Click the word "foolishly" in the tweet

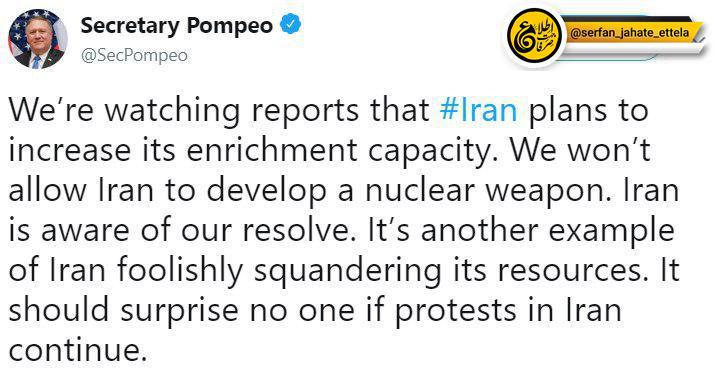coord(179,270)
